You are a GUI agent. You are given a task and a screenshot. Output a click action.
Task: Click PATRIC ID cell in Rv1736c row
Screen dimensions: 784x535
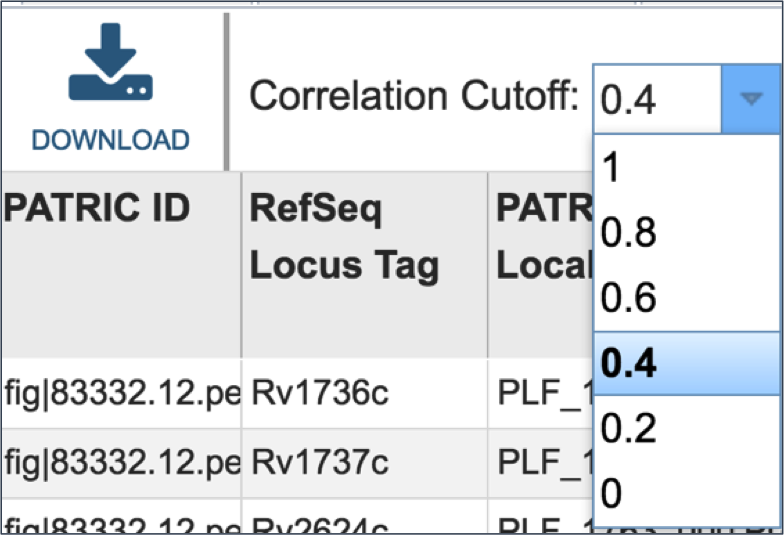click(x=121, y=393)
